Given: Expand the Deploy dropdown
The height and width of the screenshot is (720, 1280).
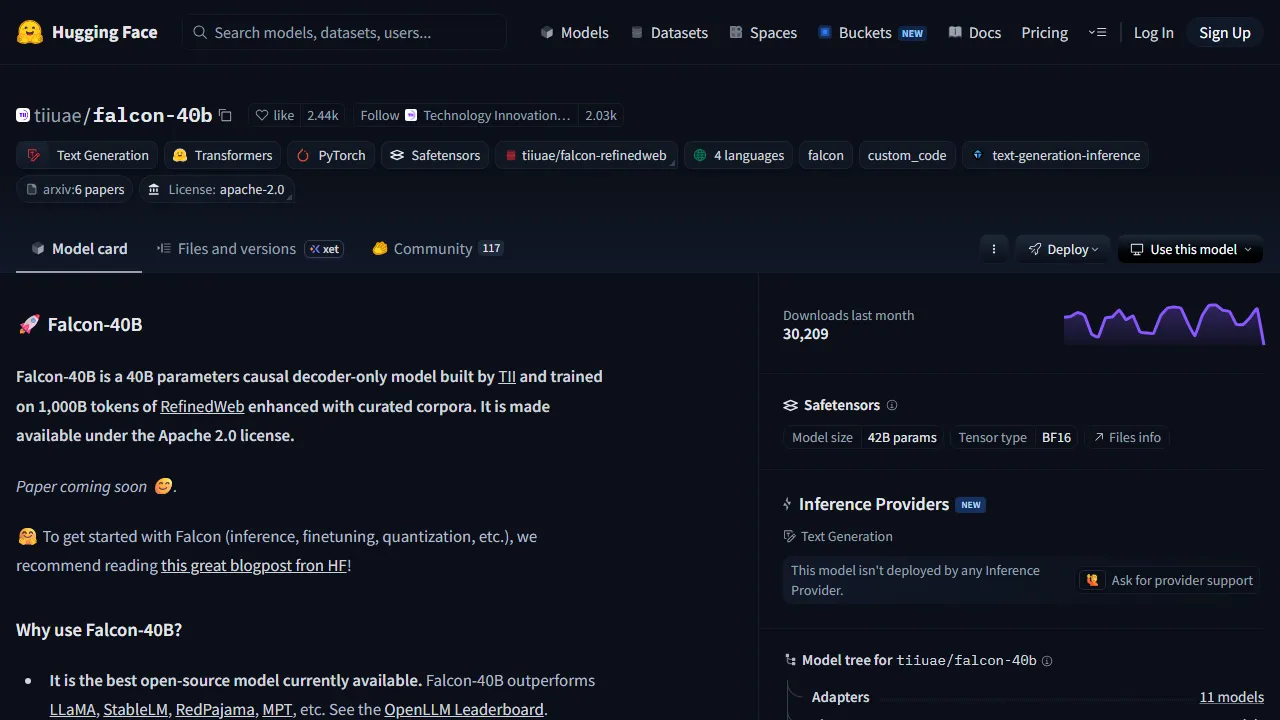Looking at the screenshot, I should pyautogui.click(x=1061, y=249).
